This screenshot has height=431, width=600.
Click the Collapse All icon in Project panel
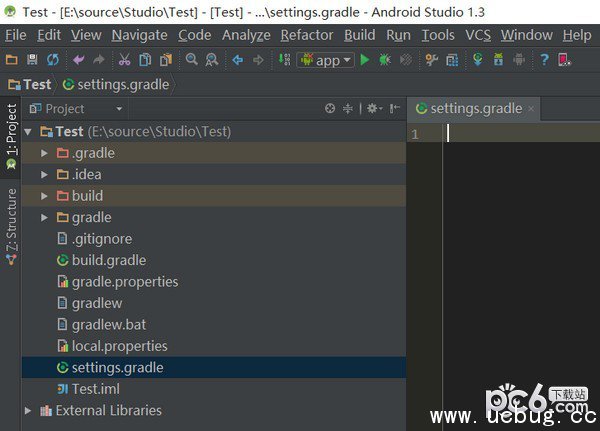point(347,109)
